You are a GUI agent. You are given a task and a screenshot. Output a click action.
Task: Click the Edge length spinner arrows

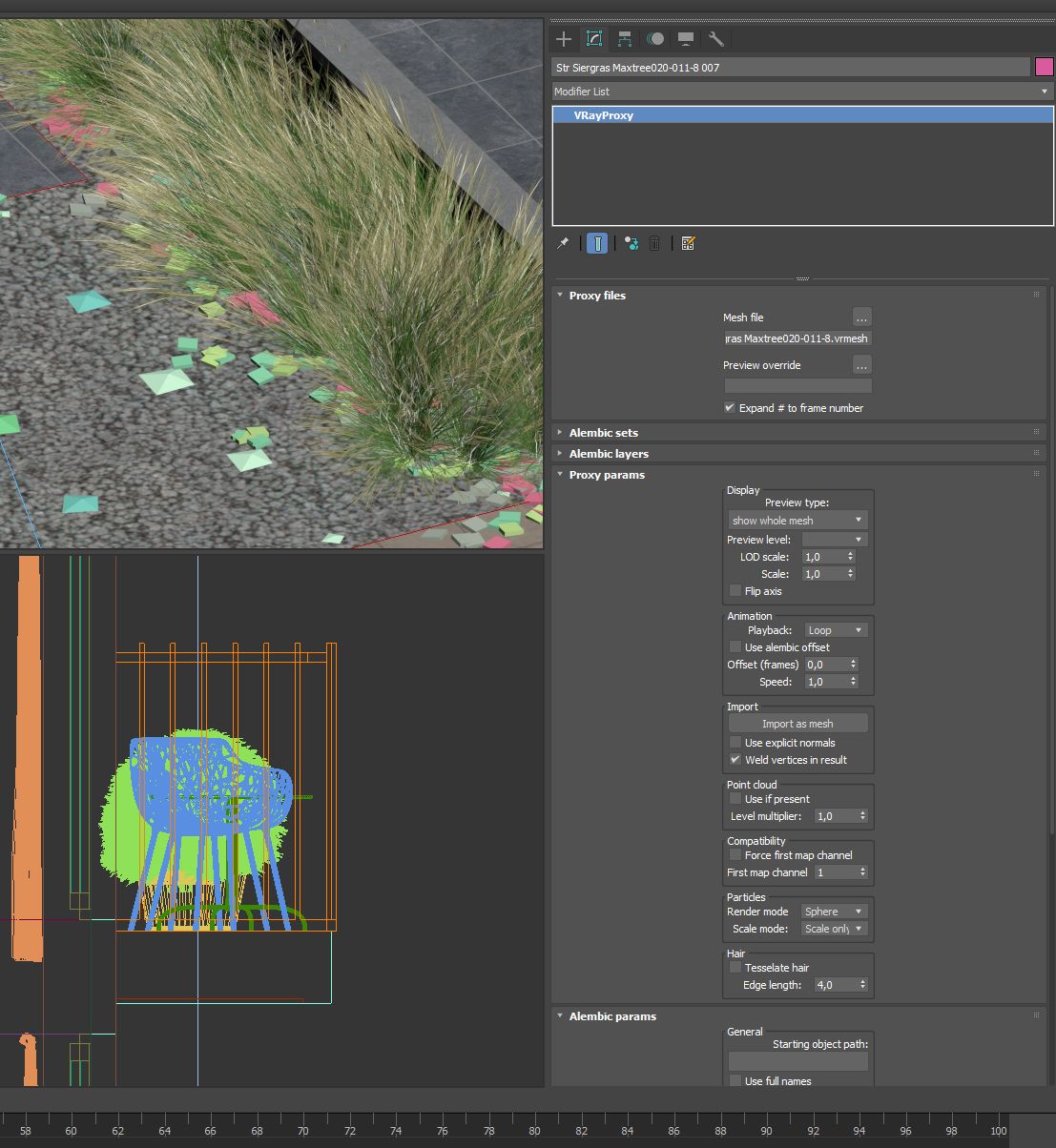coord(862,985)
